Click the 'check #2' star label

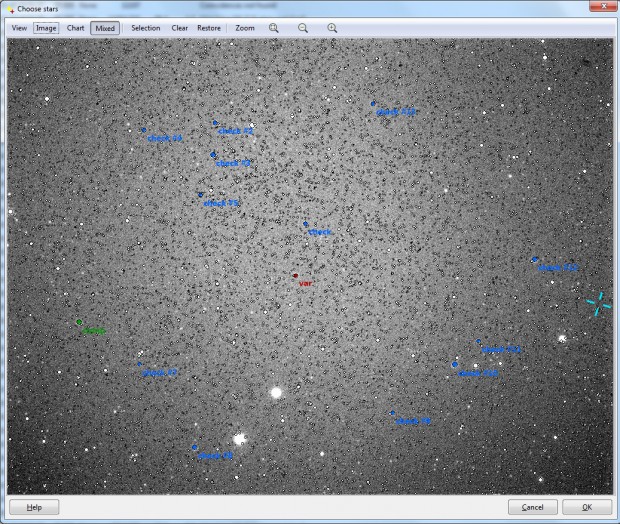[x=236, y=131]
